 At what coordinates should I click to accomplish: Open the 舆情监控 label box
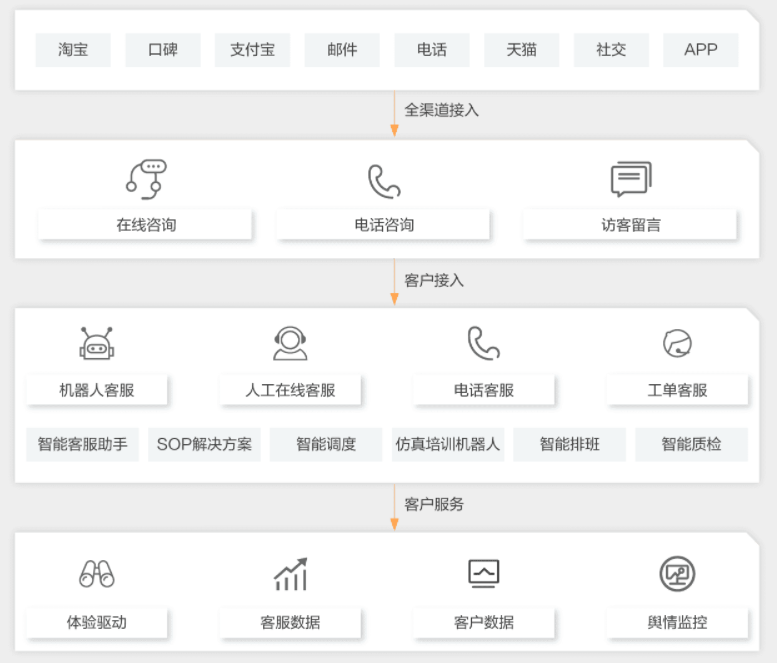(677, 622)
